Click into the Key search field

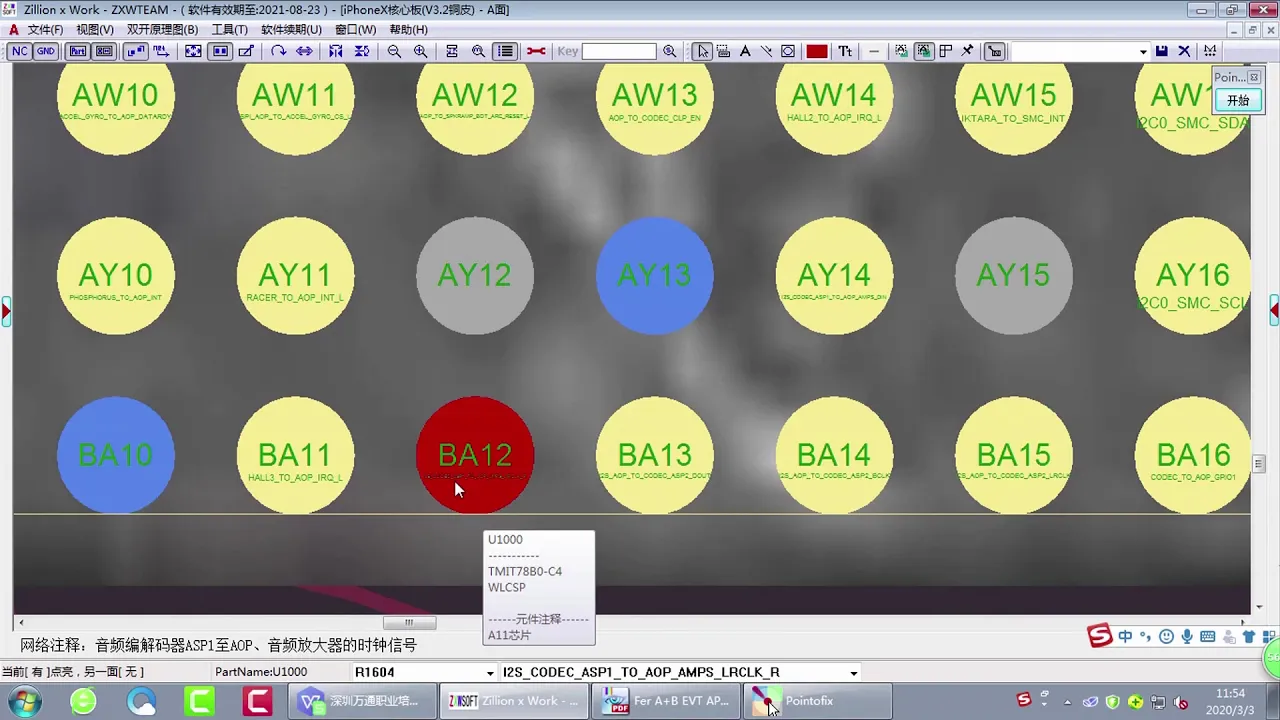[x=618, y=51]
